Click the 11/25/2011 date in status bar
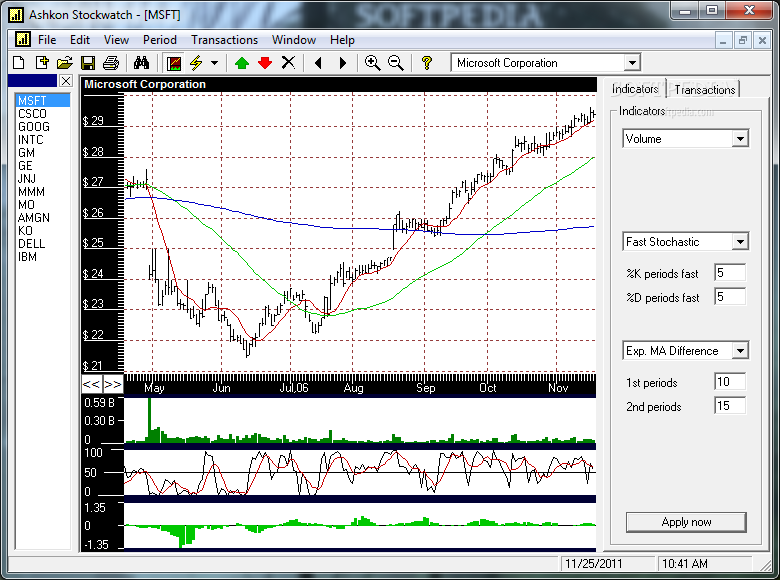This screenshot has height=580, width=780. tap(593, 564)
